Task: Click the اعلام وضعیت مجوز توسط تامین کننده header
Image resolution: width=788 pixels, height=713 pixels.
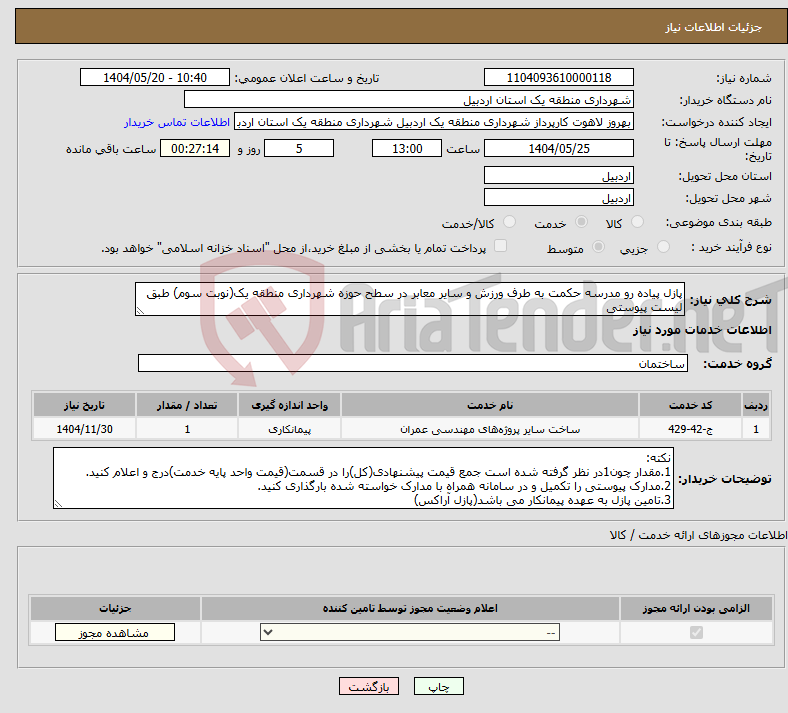Action: [410, 608]
